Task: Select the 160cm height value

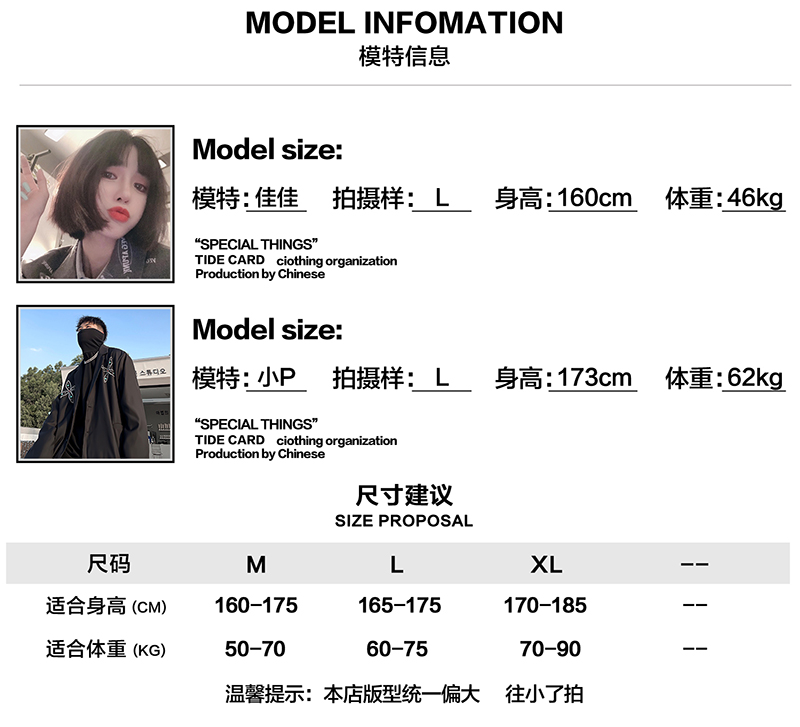Action: [595, 198]
